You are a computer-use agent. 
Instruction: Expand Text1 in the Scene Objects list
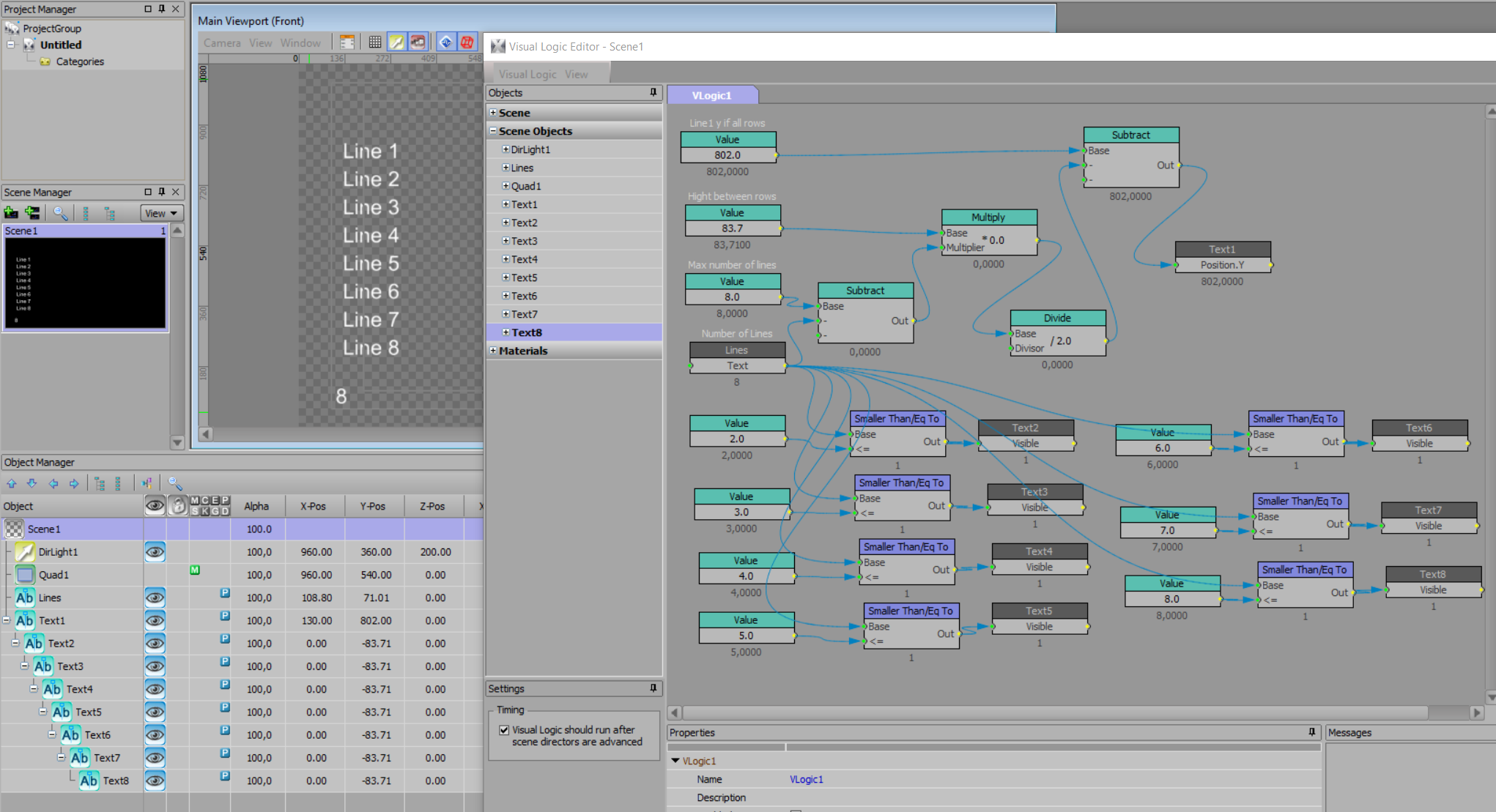[506, 204]
